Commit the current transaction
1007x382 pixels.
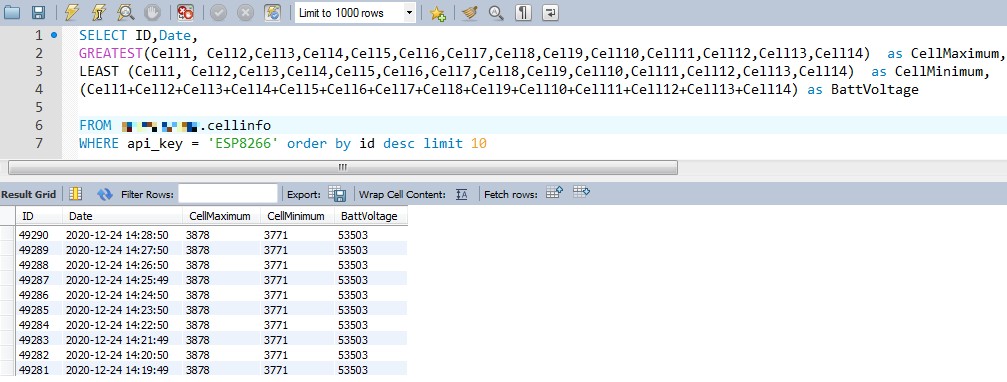click(x=218, y=13)
